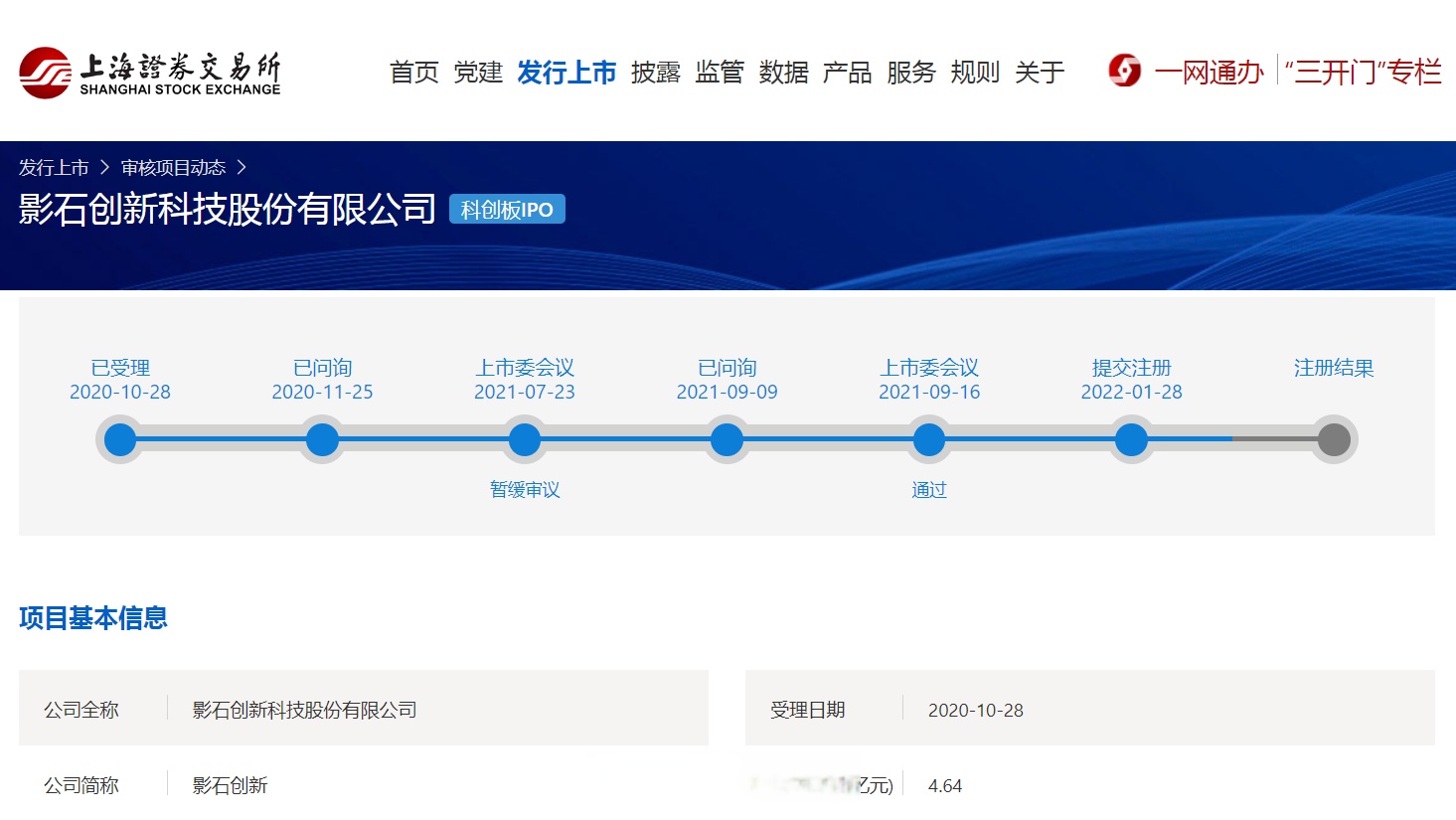
Task: Click the 上市委会议 2021-09-16 timeline dot
Action: click(x=929, y=439)
